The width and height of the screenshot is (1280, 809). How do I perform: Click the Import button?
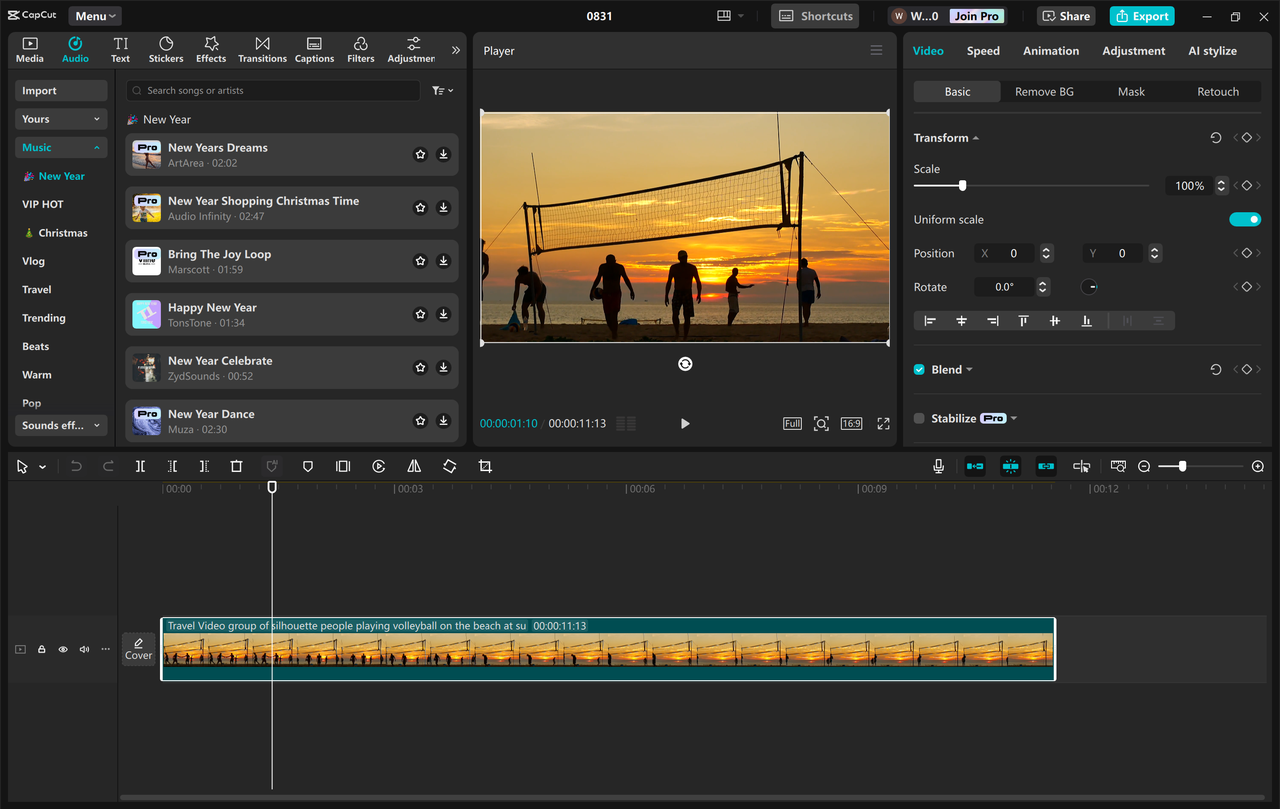click(x=61, y=91)
